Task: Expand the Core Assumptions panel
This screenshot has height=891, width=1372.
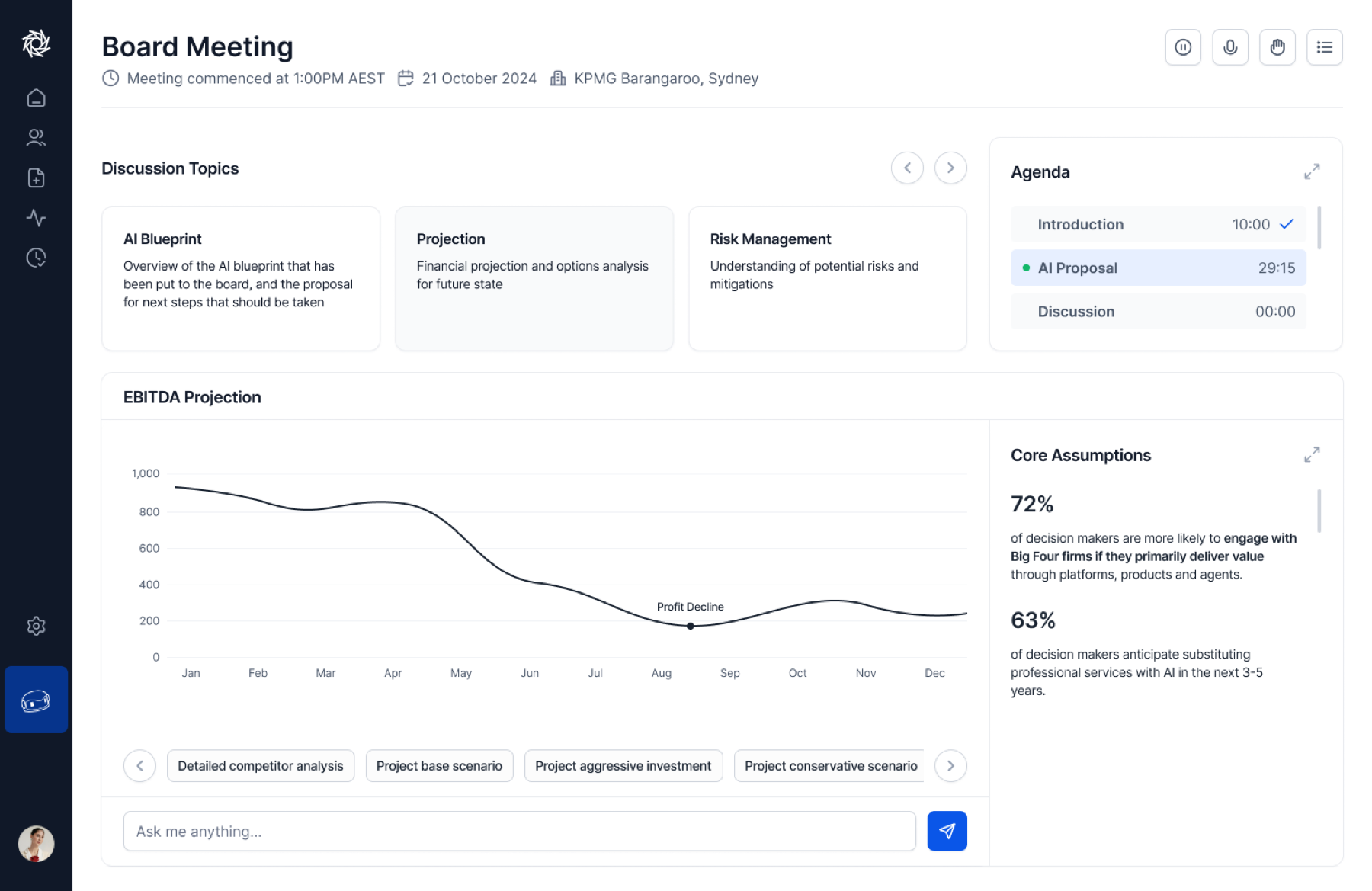Action: point(1312,455)
